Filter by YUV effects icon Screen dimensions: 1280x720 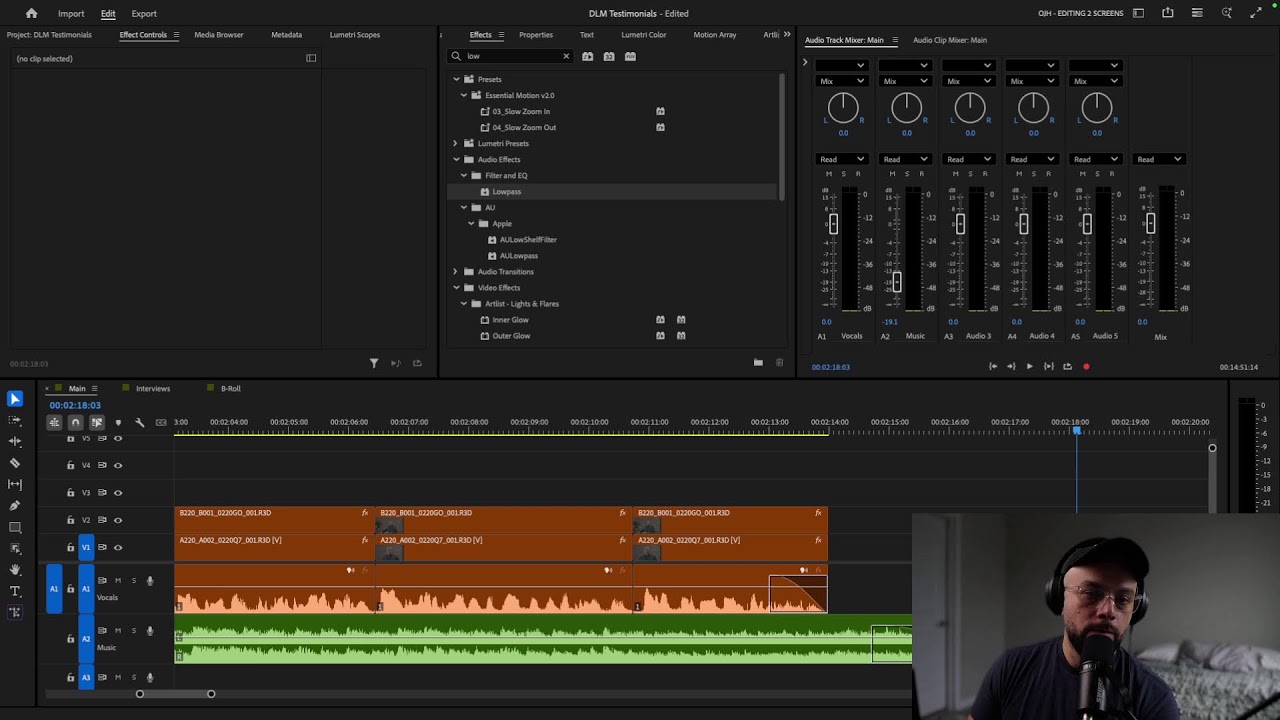click(630, 56)
